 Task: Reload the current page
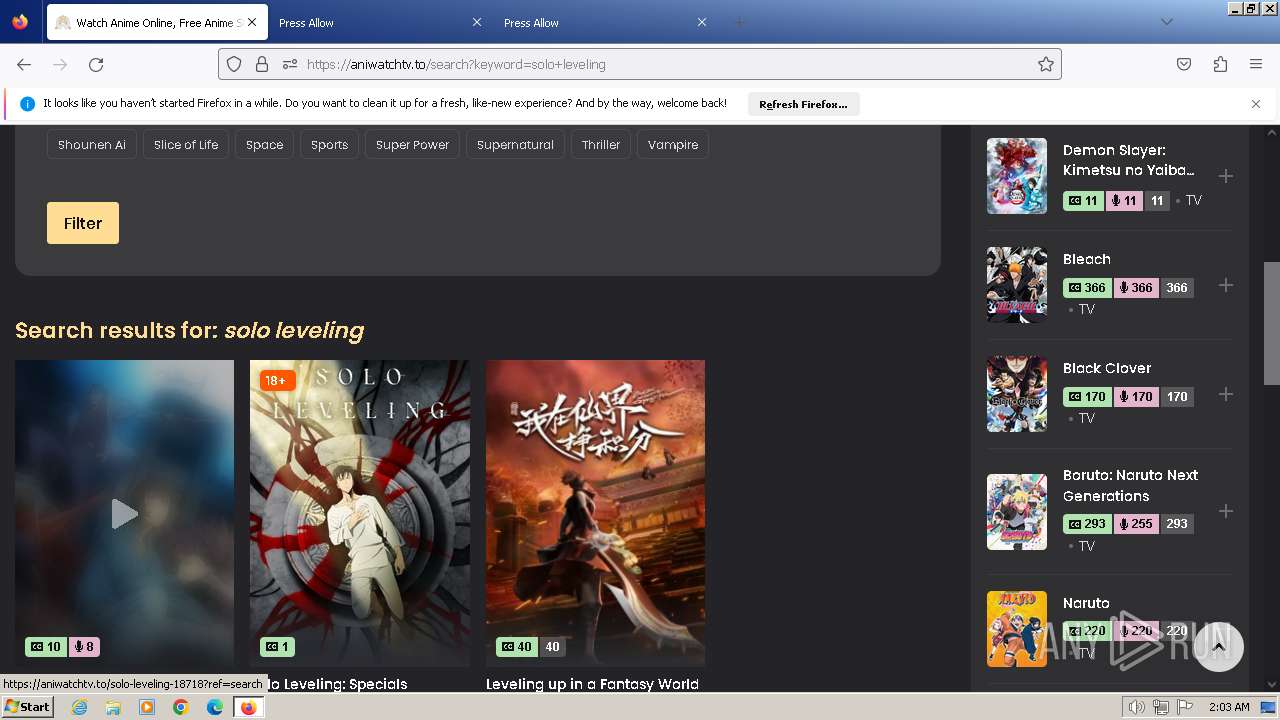click(96, 64)
